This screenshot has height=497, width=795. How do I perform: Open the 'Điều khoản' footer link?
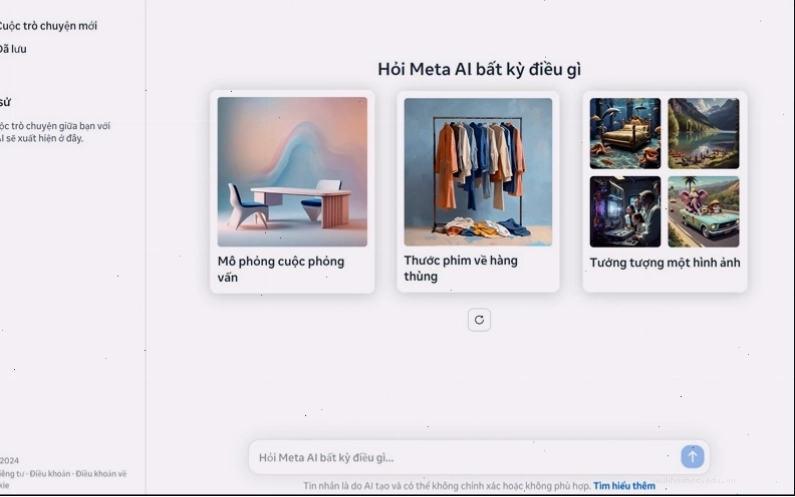[50, 474]
